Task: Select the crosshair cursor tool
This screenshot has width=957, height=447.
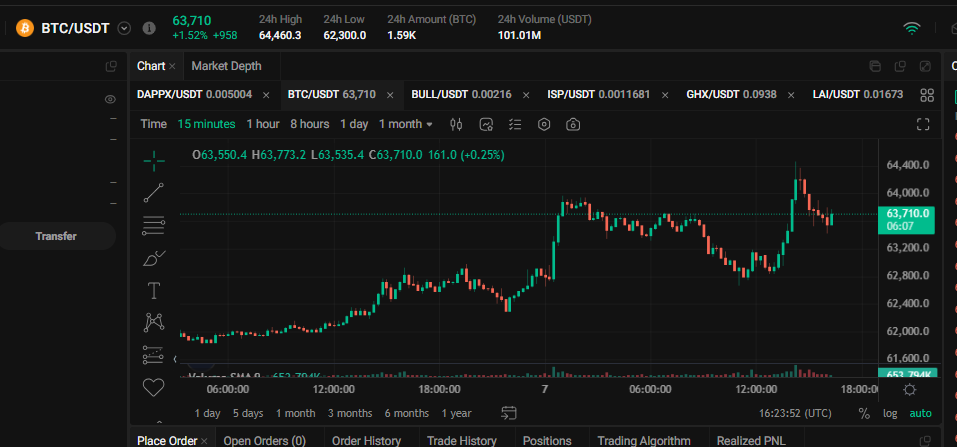Action: tap(154, 161)
